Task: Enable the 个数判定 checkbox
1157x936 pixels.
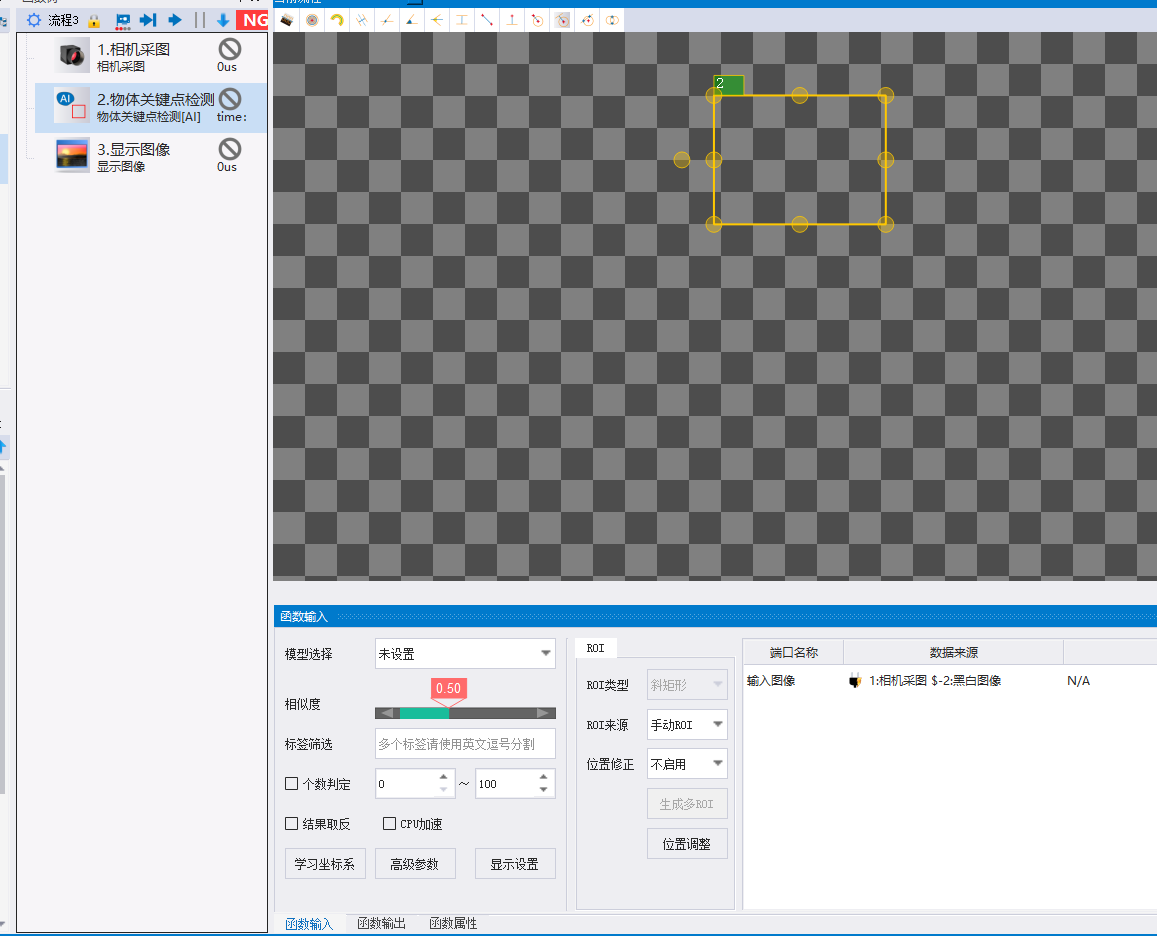Action: tap(291, 784)
